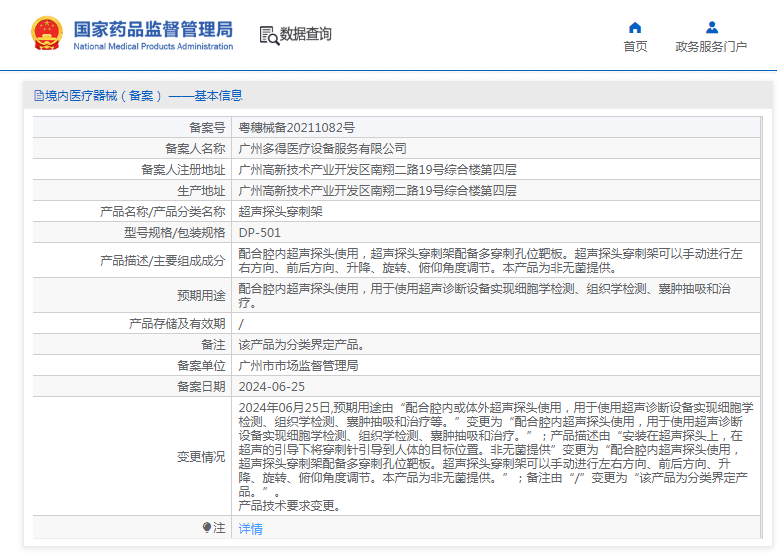The width and height of the screenshot is (777, 555).
Task: Select model value DP-501
Action: [259, 233]
